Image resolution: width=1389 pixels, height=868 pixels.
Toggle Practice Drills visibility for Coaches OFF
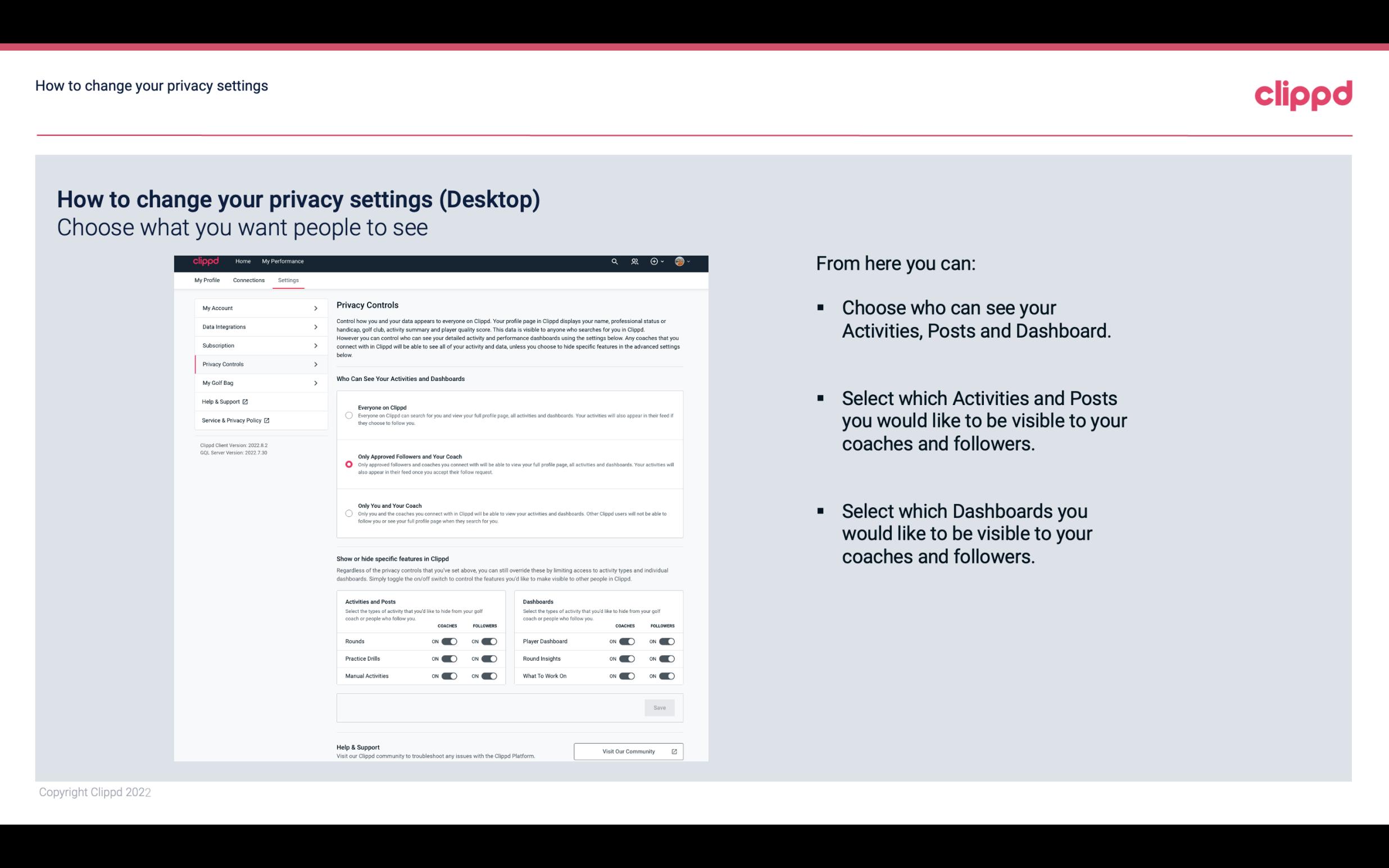pyautogui.click(x=449, y=658)
